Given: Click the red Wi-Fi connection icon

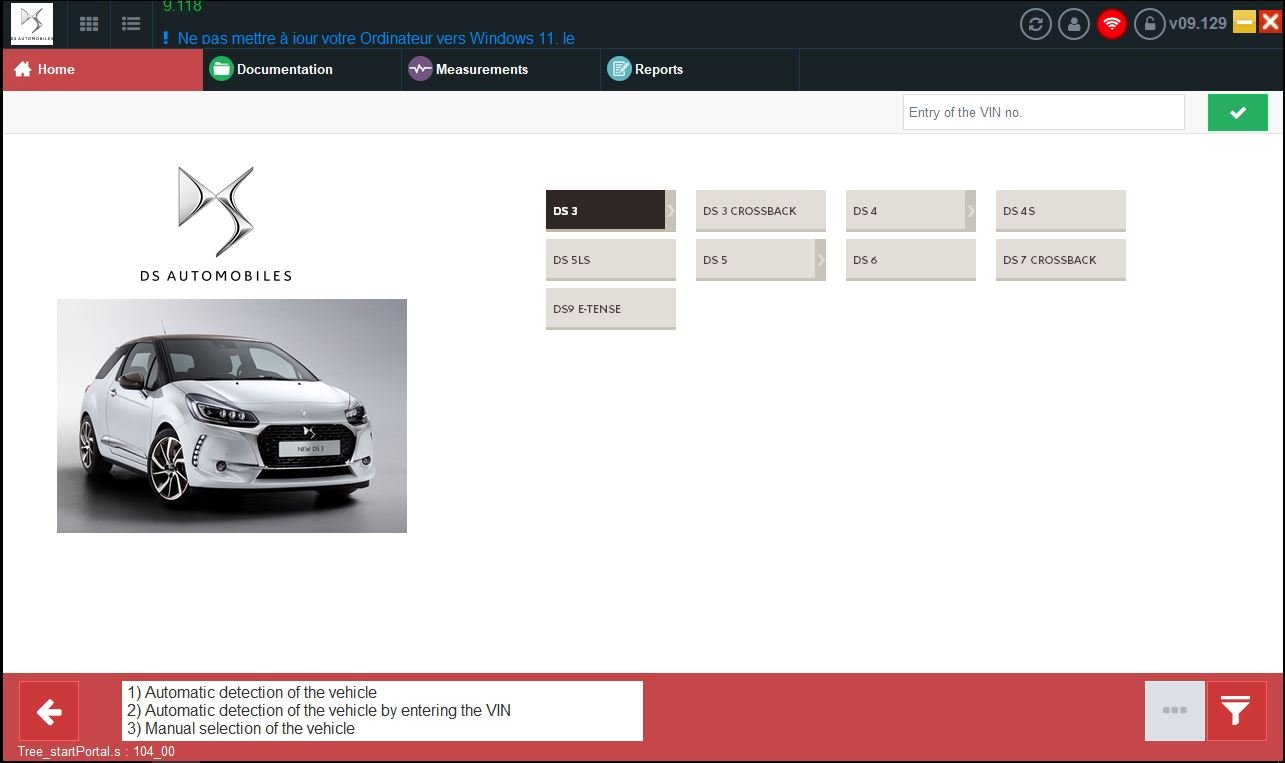Looking at the screenshot, I should click(x=1111, y=24).
